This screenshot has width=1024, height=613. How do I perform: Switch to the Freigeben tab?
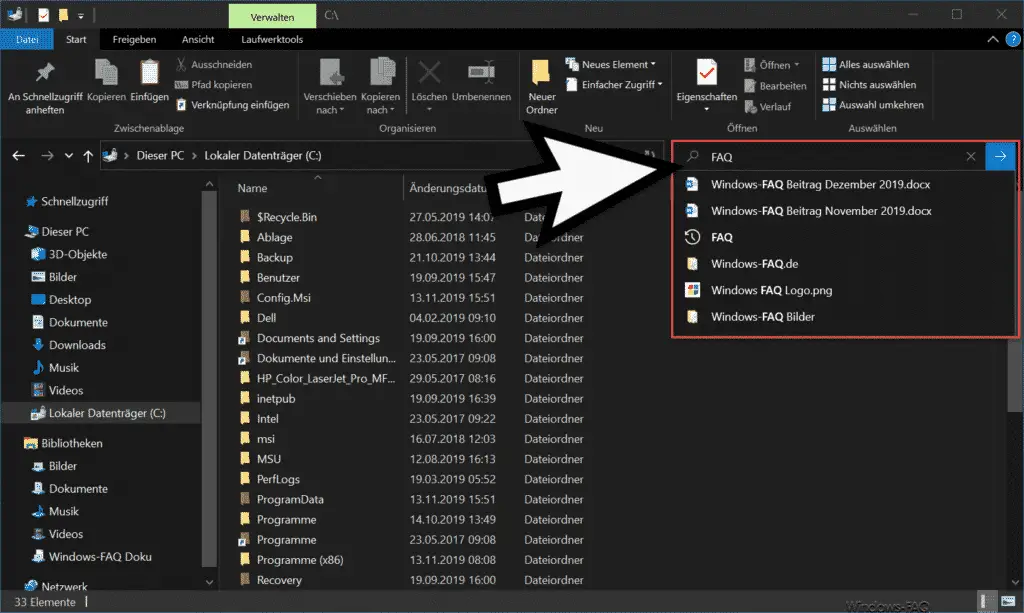[x=134, y=39]
